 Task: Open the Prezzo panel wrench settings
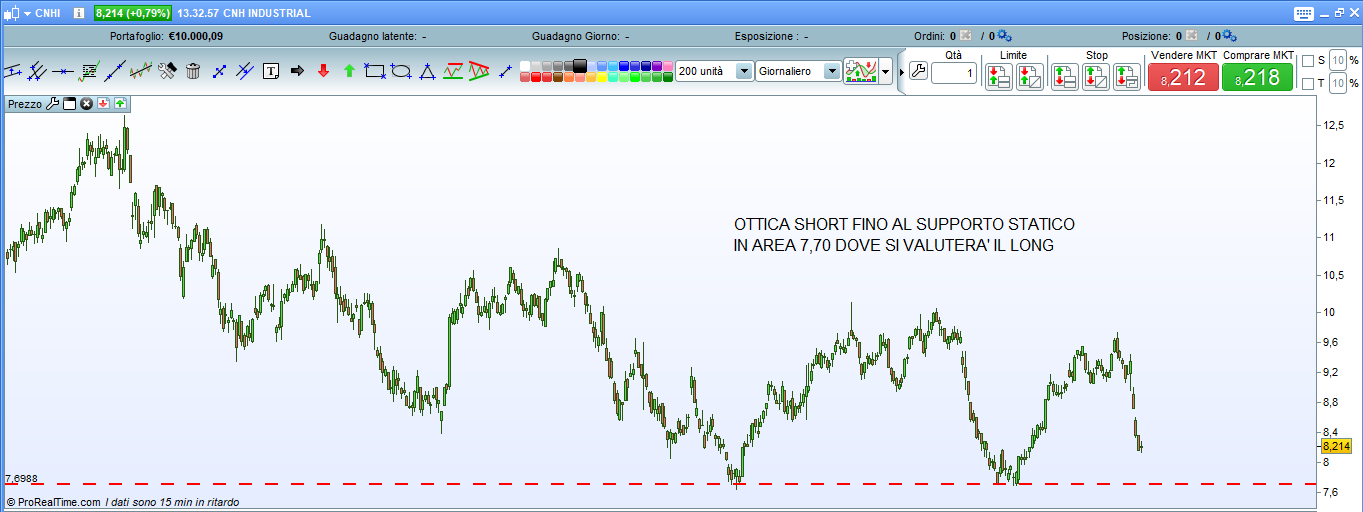(53, 103)
